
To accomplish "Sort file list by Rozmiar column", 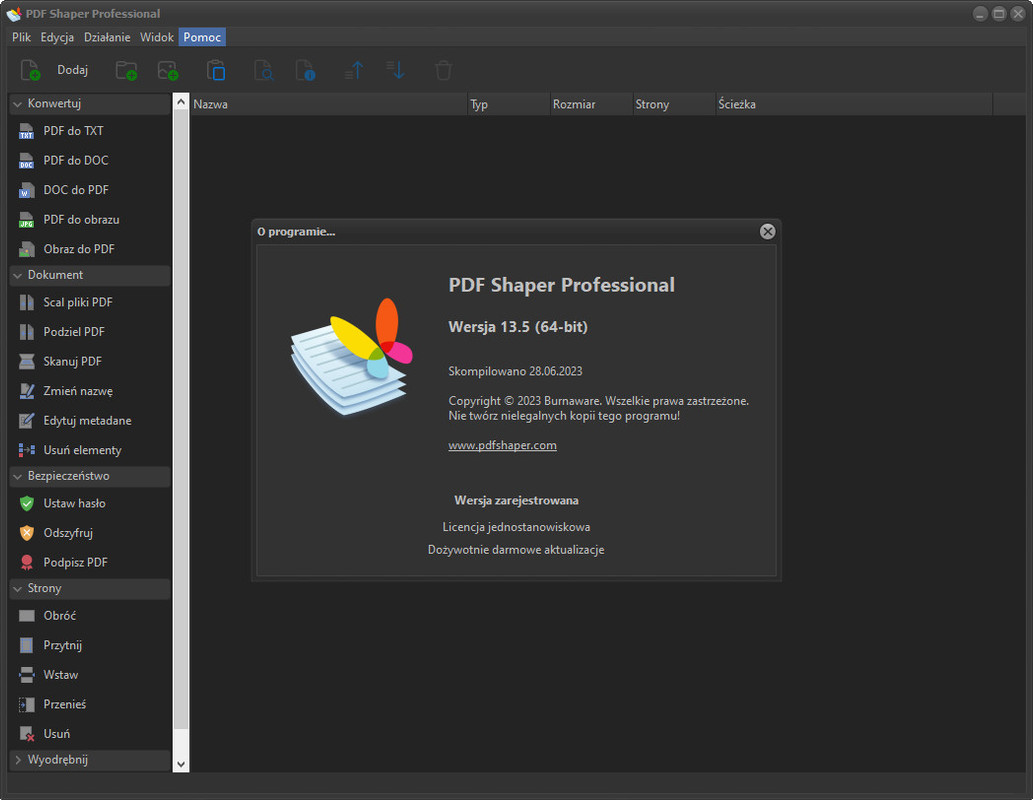I will (x=592, y=104).
